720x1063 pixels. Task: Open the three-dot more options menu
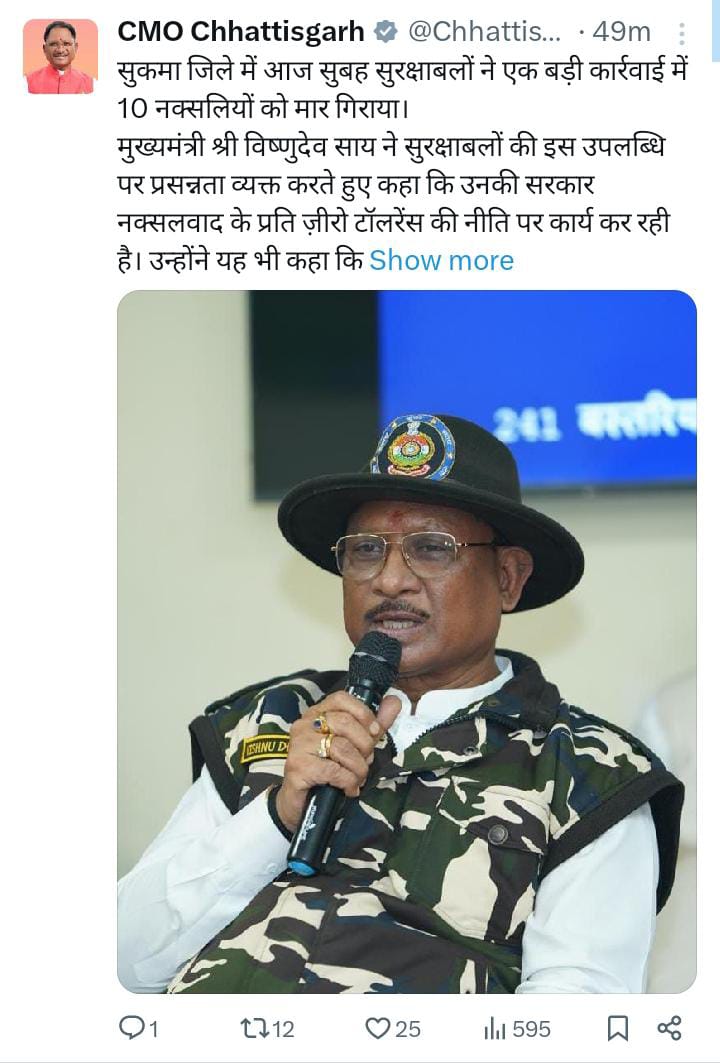tap(681, 33)
